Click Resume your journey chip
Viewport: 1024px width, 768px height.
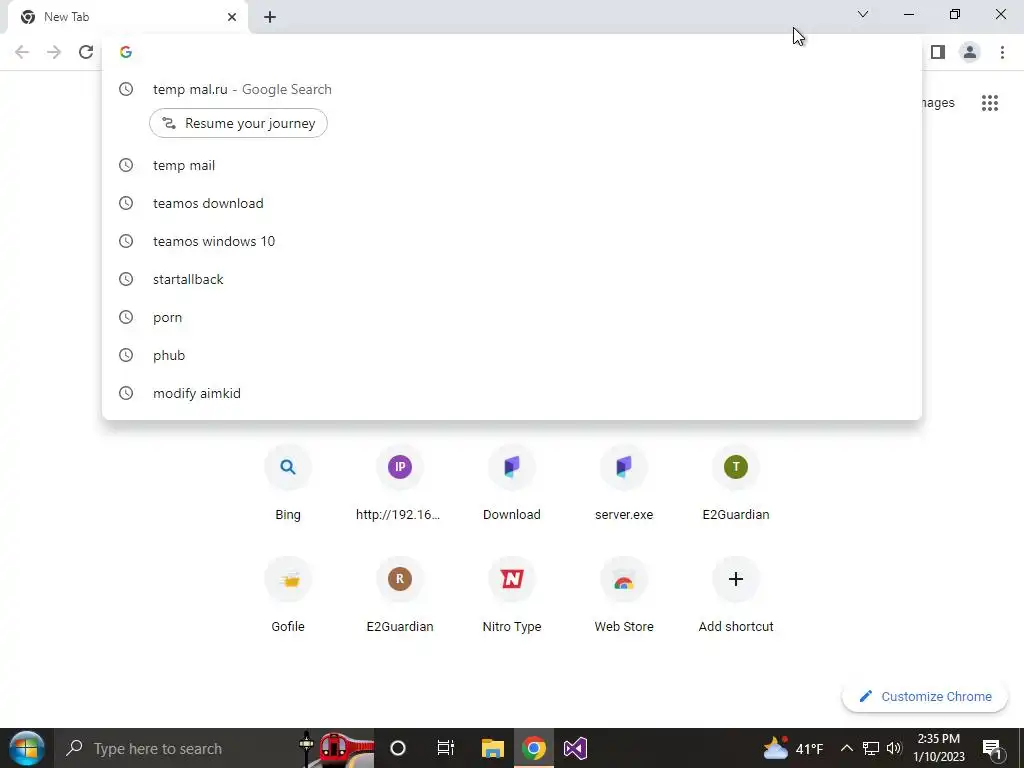(238, 123)
